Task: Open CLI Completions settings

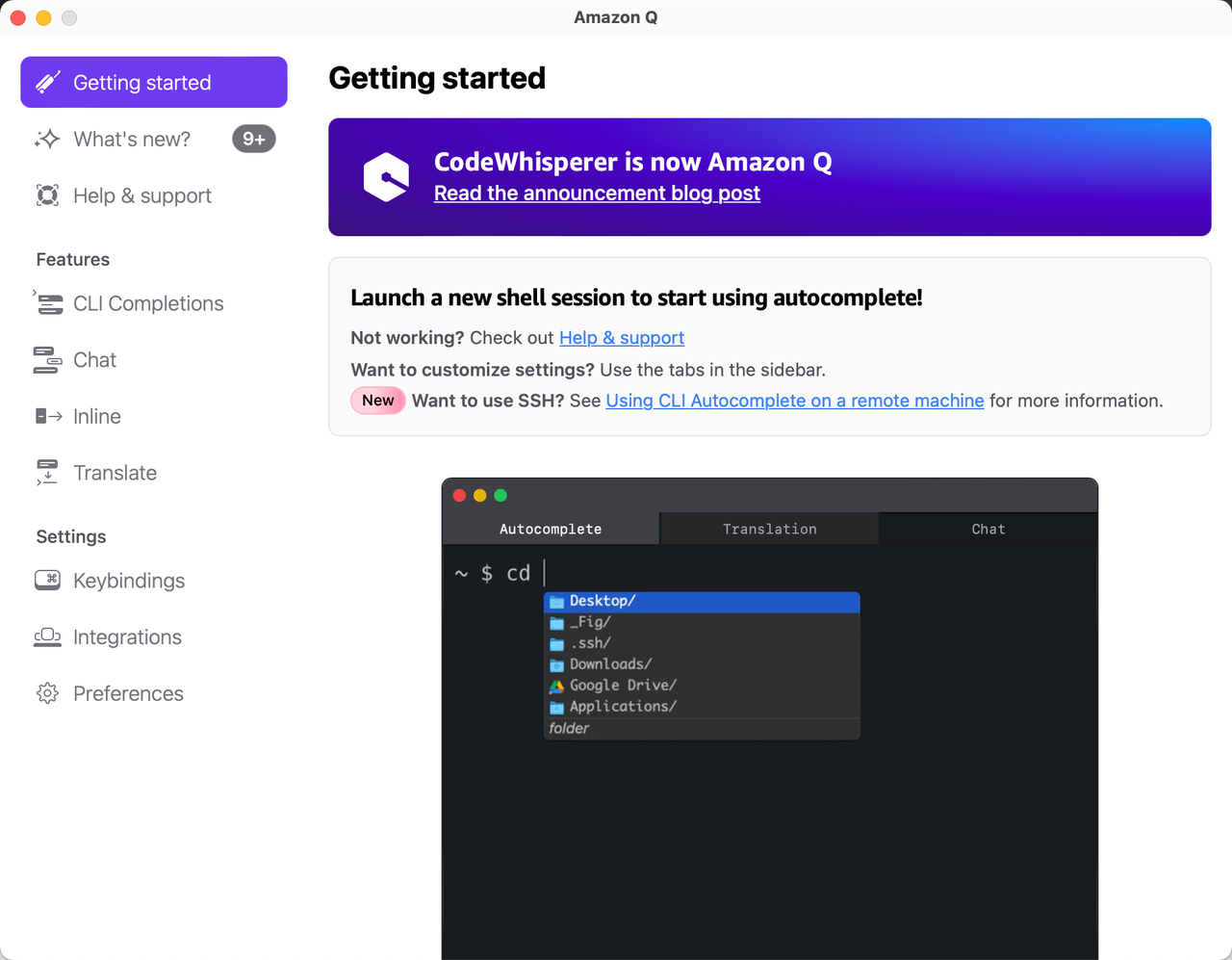Action: click(154, 303)
